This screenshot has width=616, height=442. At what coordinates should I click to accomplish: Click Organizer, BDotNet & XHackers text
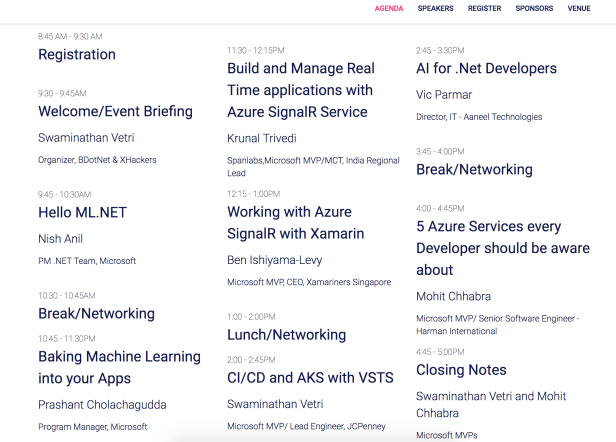pos(97,160)
